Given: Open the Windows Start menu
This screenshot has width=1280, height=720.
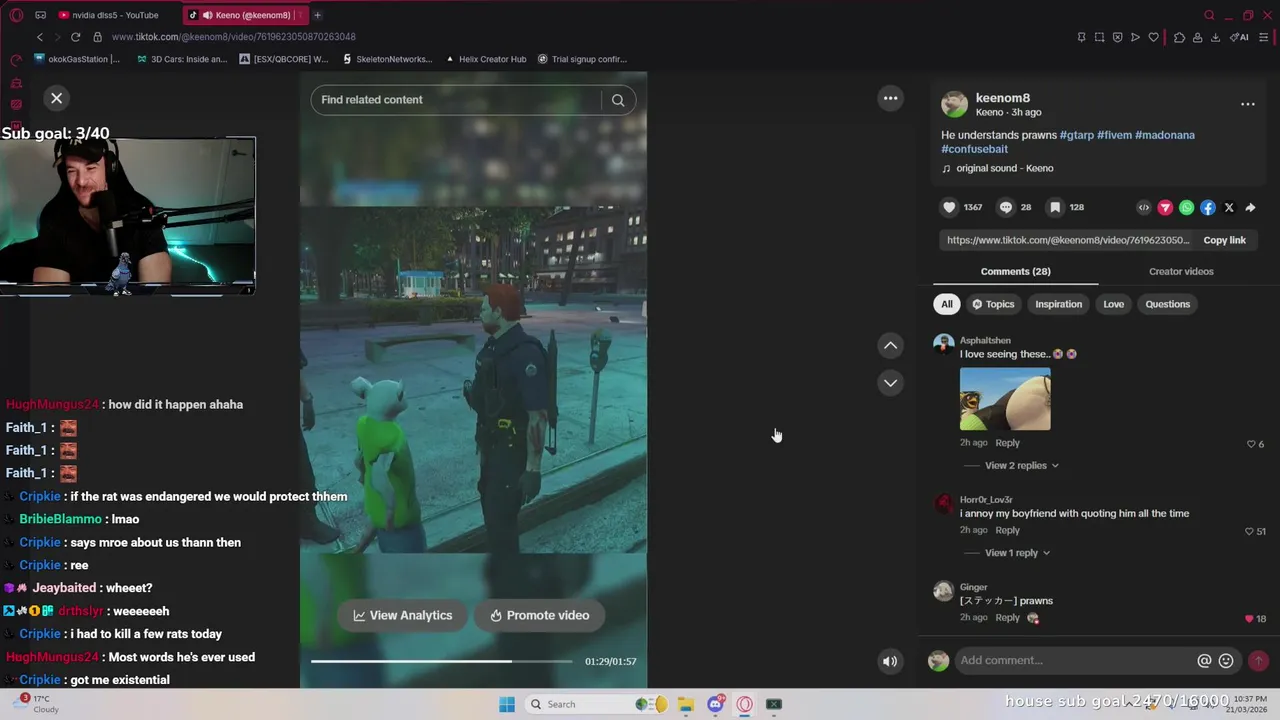Looking at the screenshot, I should click(x=507, y=704).
